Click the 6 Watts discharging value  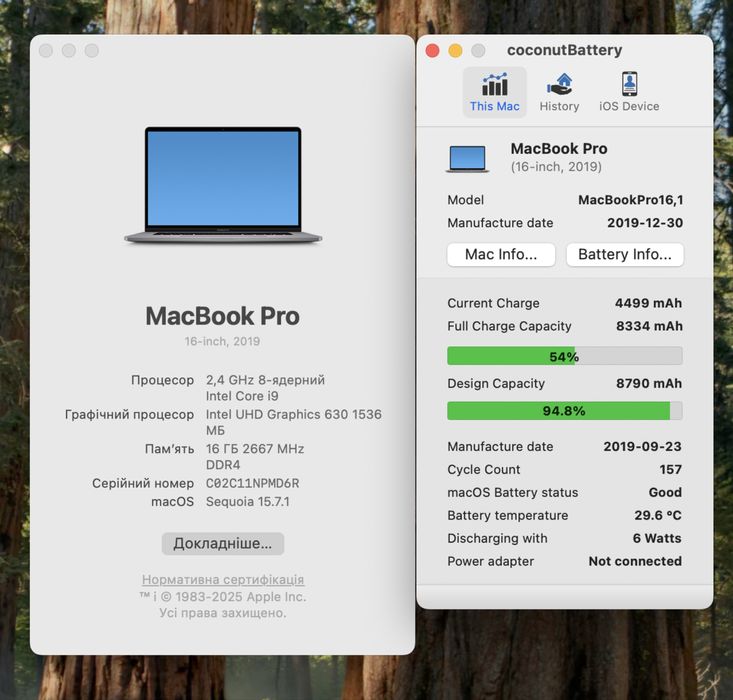657,538
